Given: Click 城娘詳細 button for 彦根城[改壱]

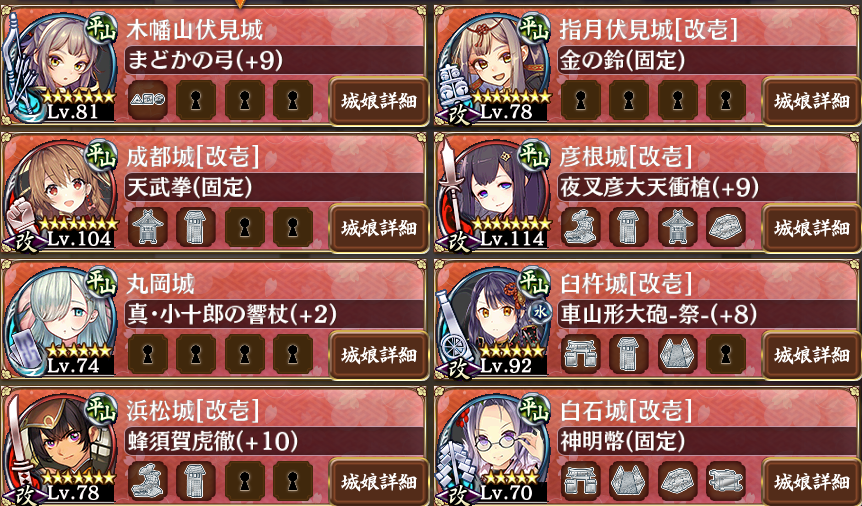Looking at the screenshot, I should [x=812, y=228].
